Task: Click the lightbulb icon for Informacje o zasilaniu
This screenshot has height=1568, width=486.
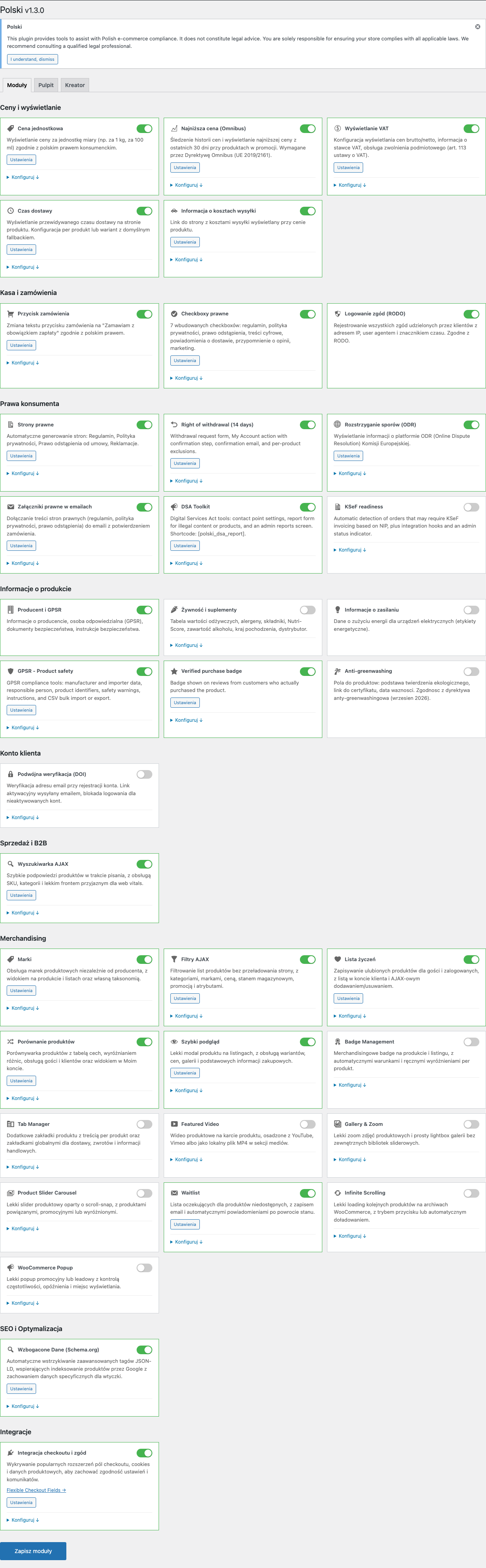Action: pos(337,609)
